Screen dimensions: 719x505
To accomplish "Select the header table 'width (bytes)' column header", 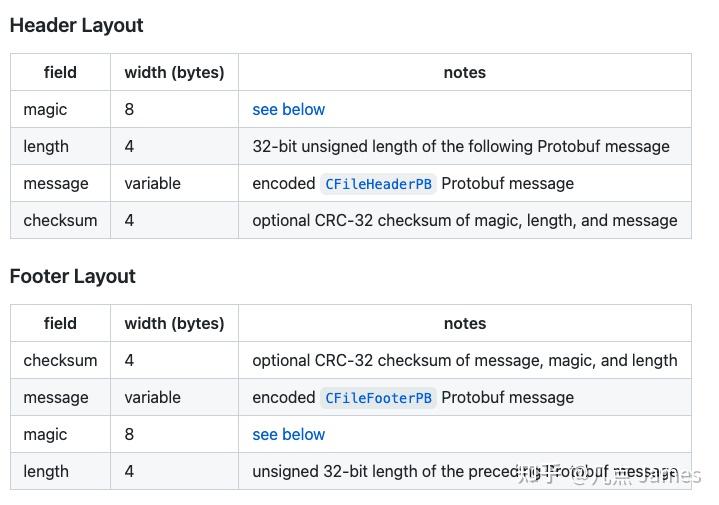I will pyautogui.click(x=174, y=72).
